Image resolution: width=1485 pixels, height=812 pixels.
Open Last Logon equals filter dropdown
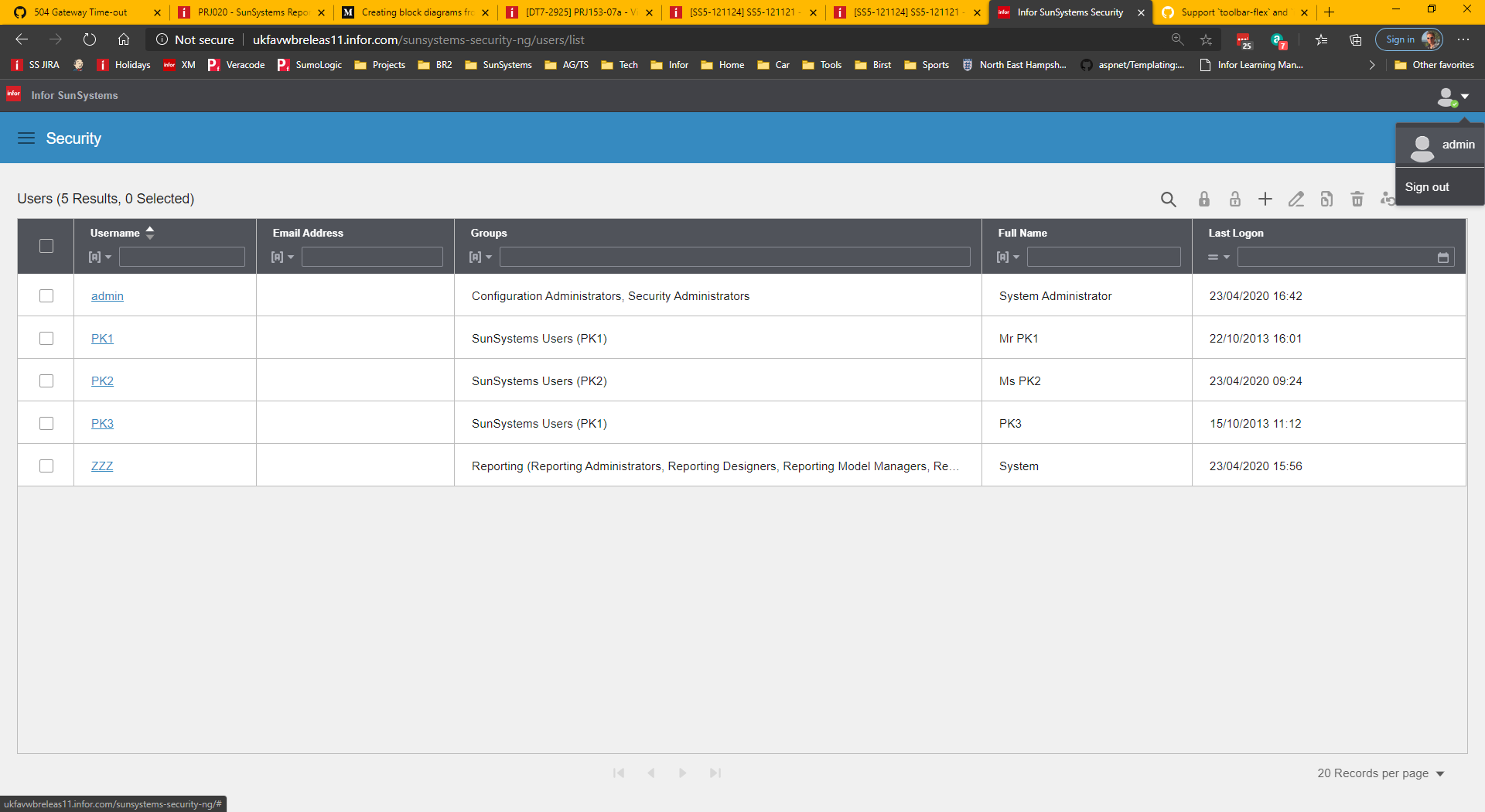pyautogui.click(x=1219, y=258)
